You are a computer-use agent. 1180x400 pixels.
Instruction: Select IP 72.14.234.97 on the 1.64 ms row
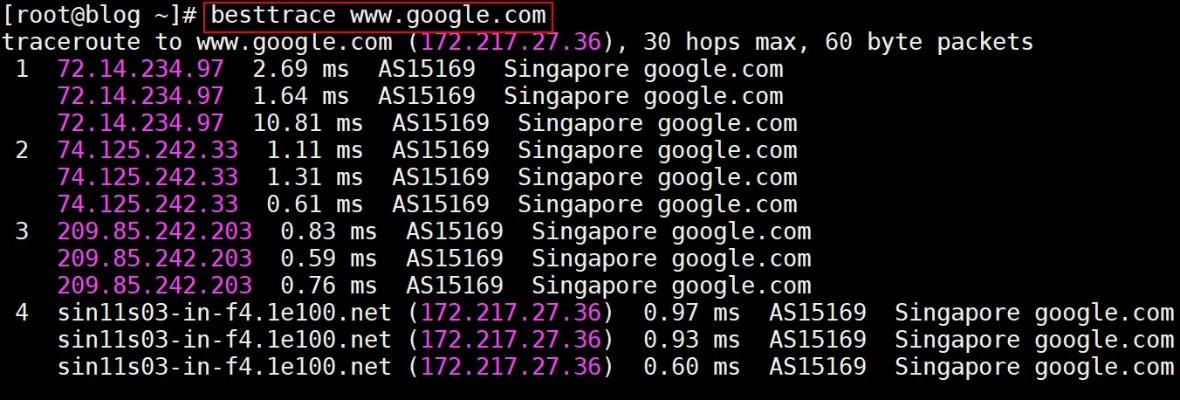[141, 96]
